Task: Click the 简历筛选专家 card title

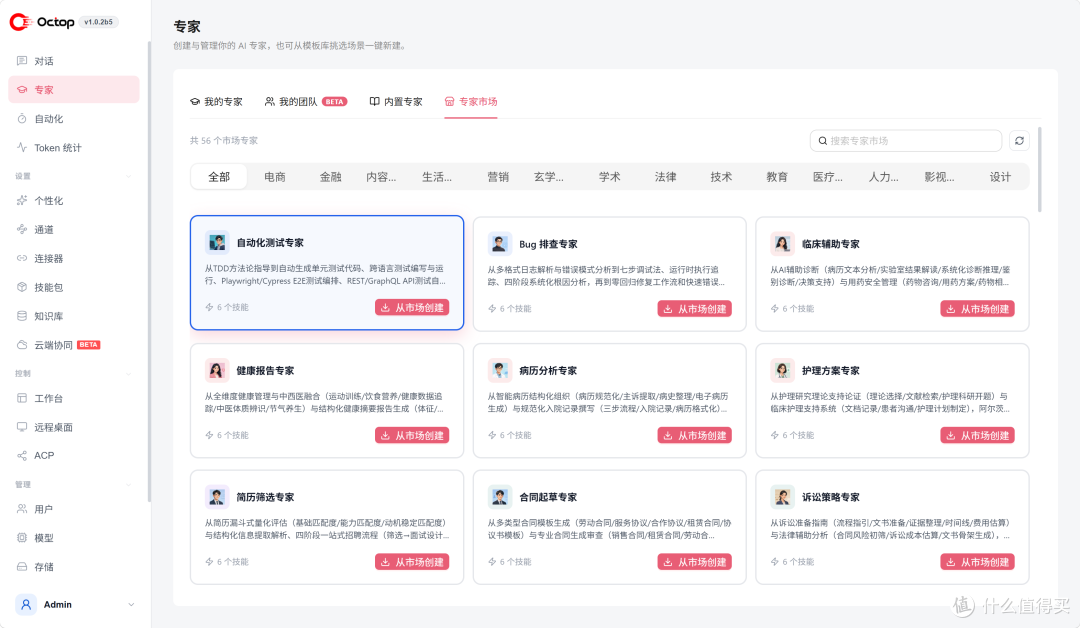Action: coord(265,497)
